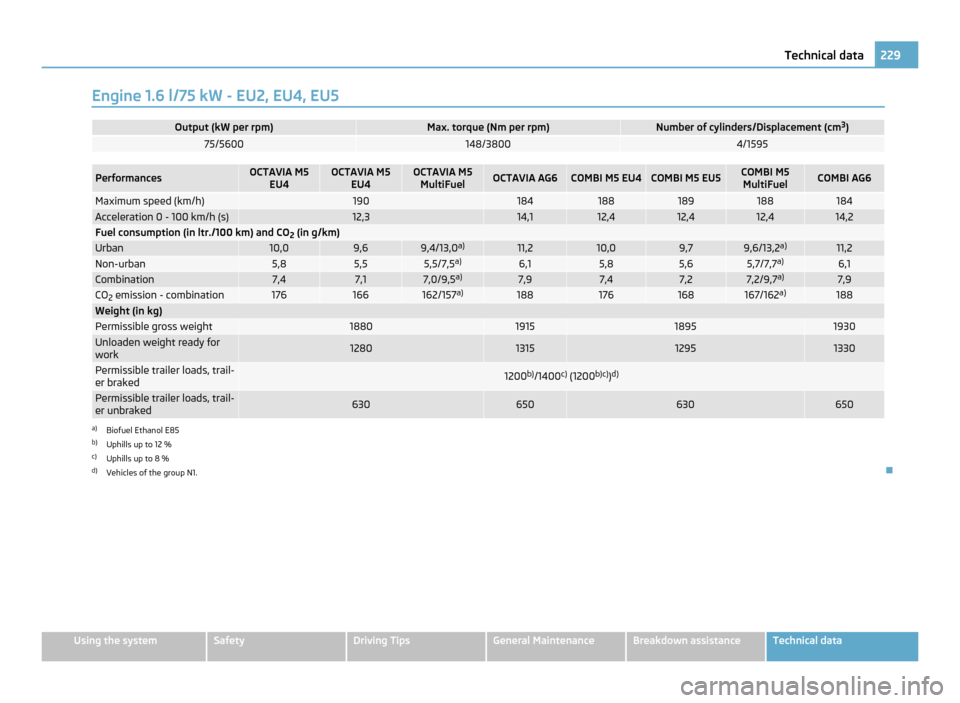Click the maximum speed value 190
Screen dimensions: 960x703
coord(361,201)
